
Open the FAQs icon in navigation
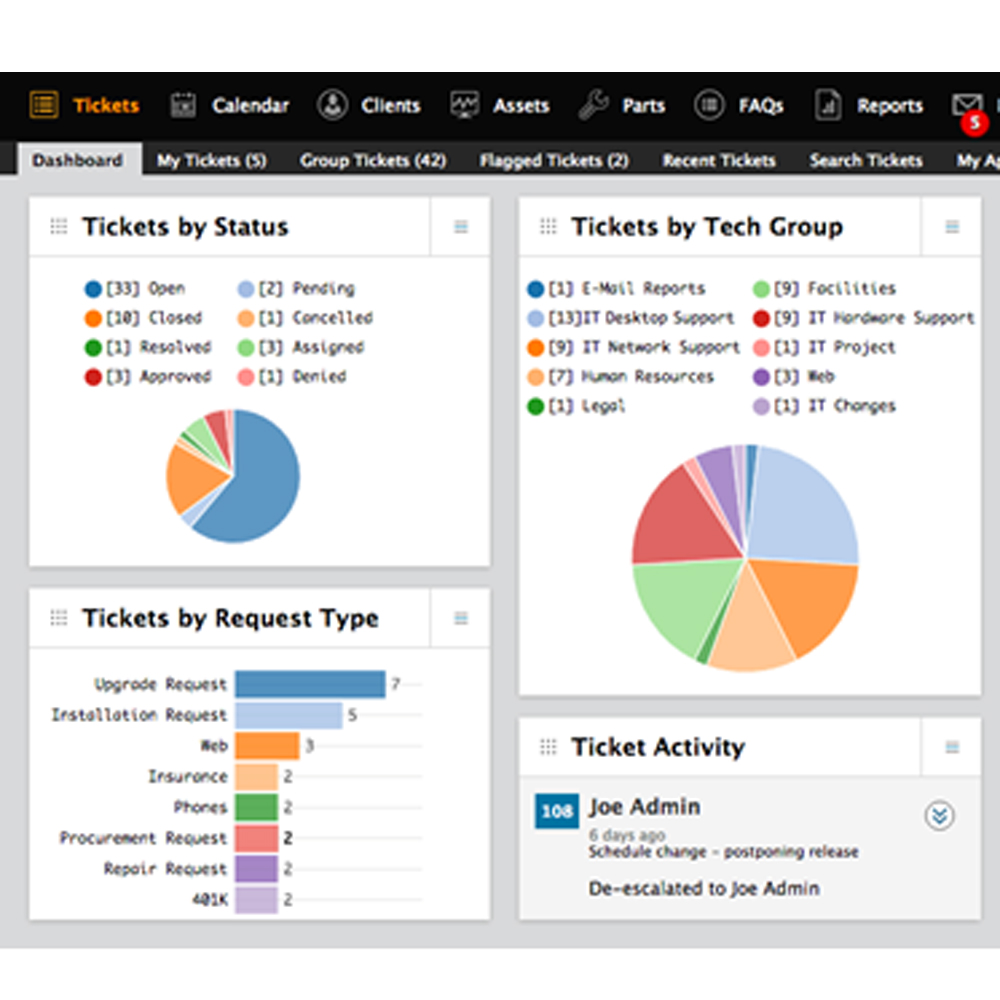(x=709, y=105)
